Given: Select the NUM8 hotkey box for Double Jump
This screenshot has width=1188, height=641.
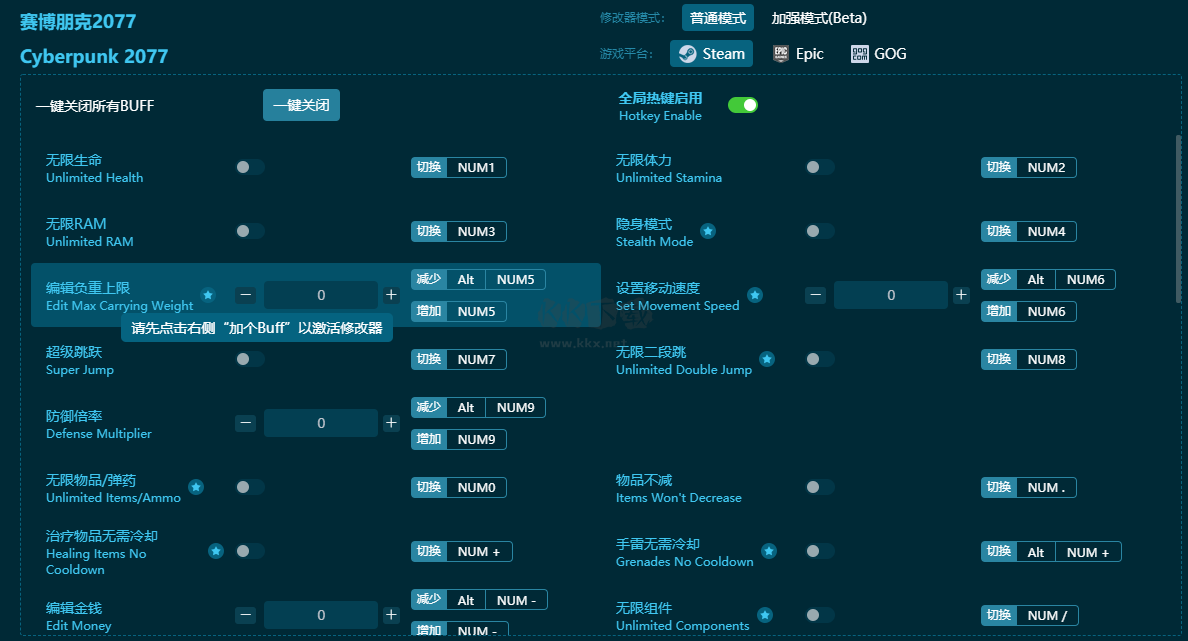Looking at the screenshot, I should [1028, 359].
